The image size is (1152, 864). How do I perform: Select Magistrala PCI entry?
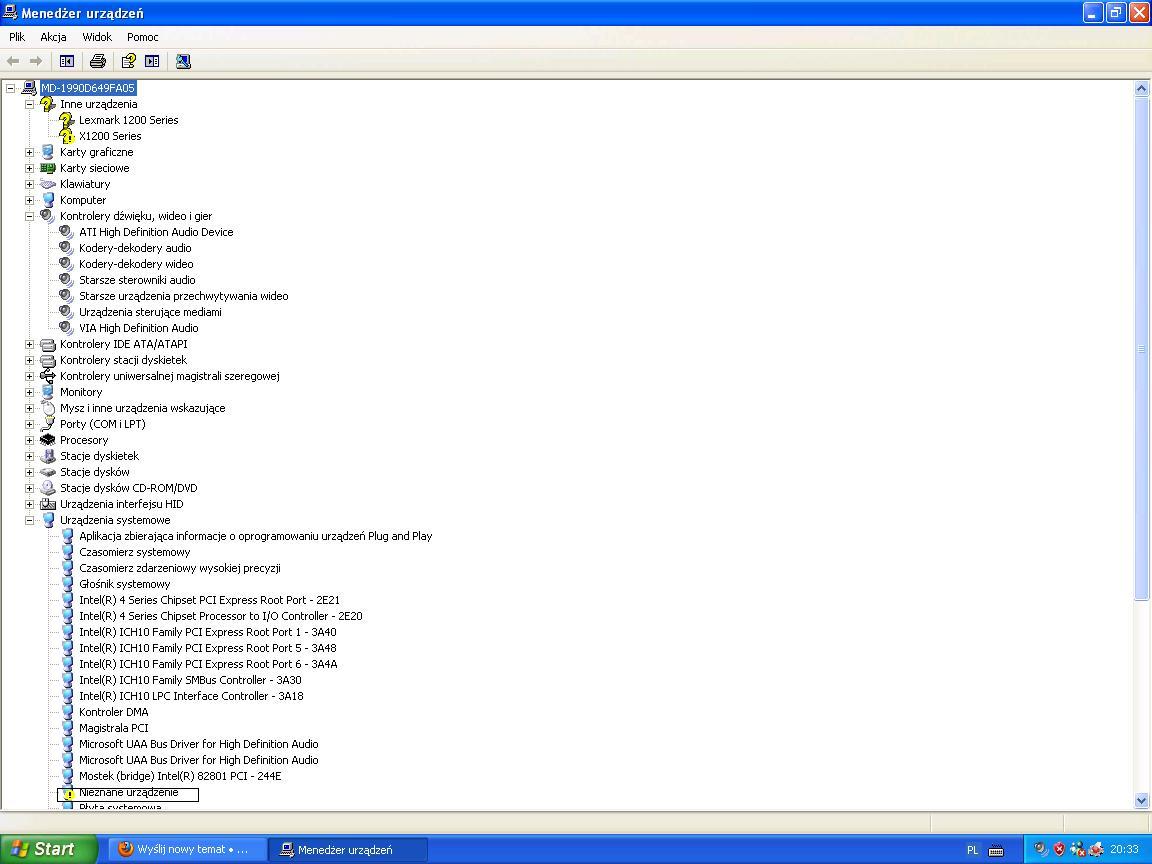[x=114, y=729]
